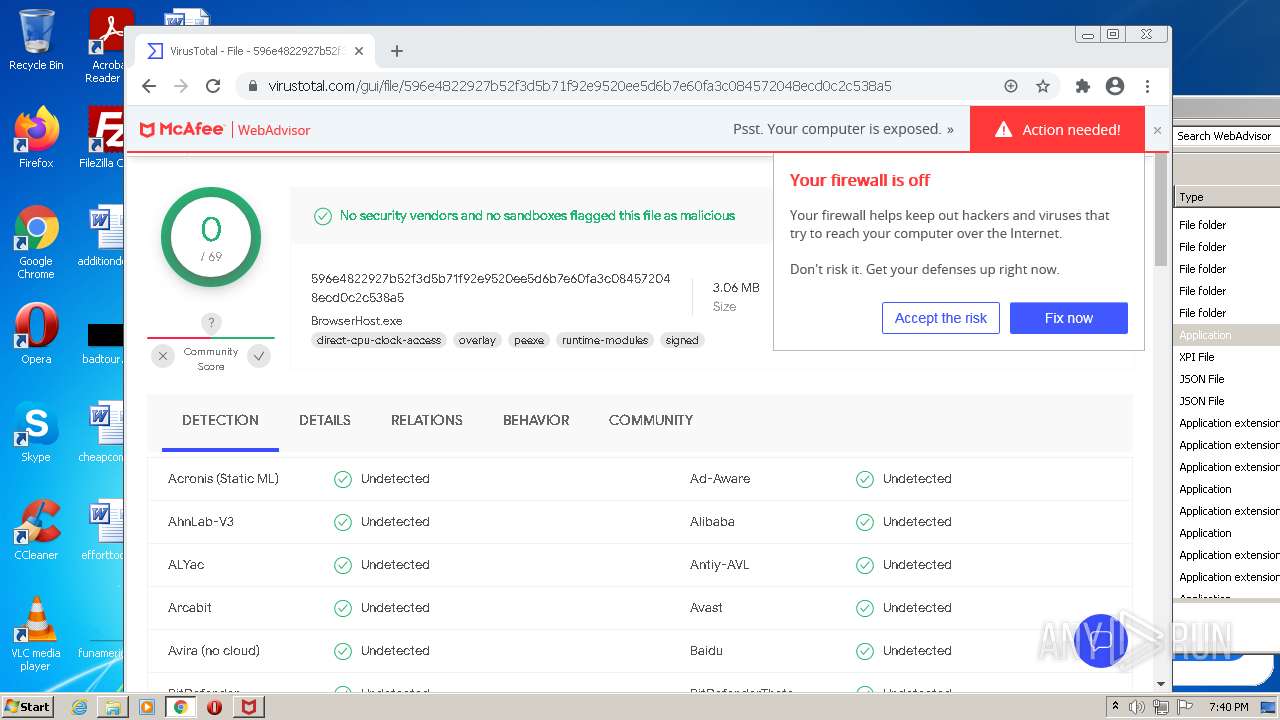Open the Chrome three-dot menu

pyautogui.click(x=1148, y=86)
